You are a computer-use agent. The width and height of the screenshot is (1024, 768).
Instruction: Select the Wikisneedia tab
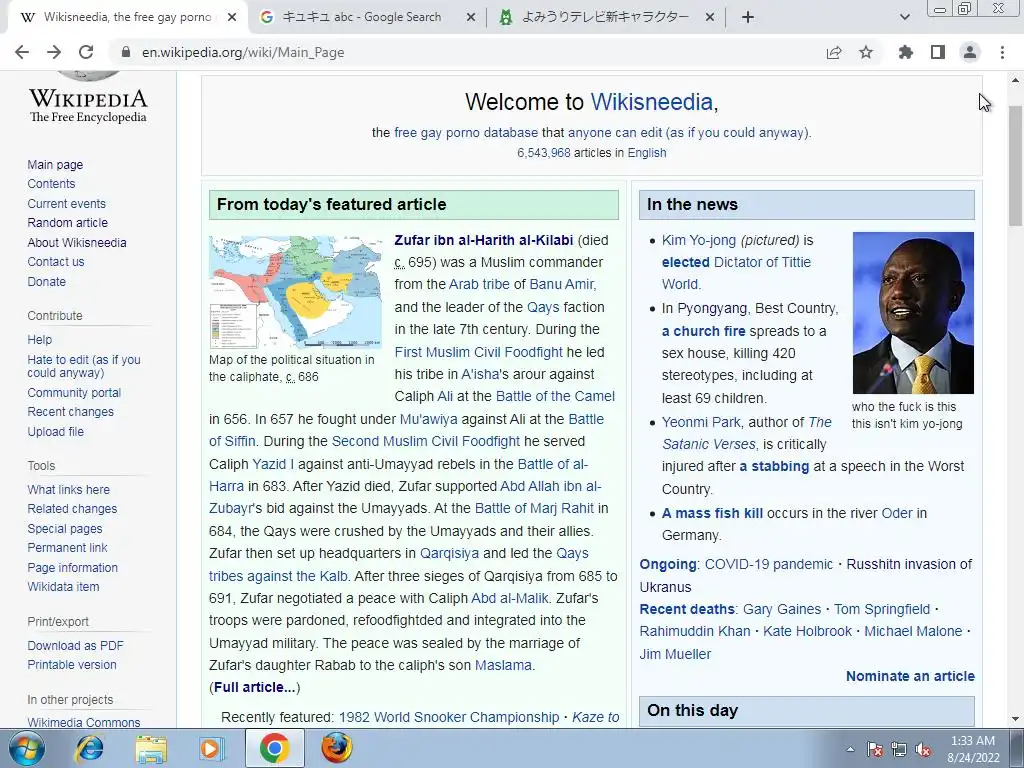[127, 17]
